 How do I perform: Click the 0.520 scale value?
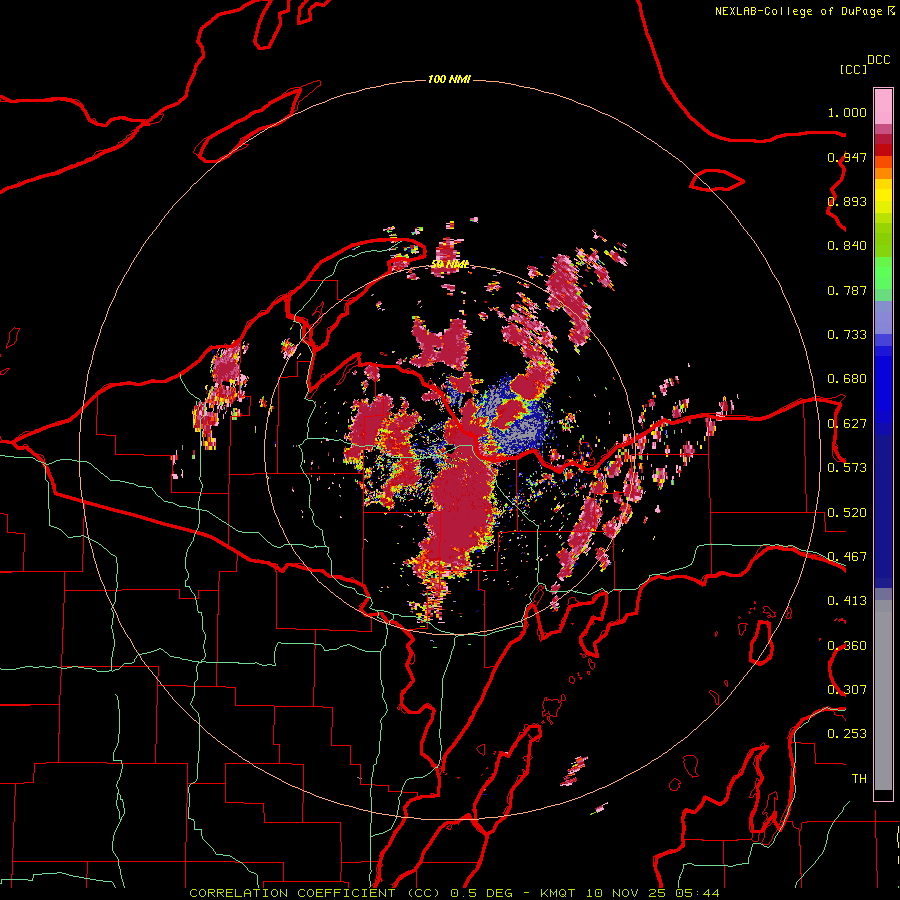pos(847,513)
